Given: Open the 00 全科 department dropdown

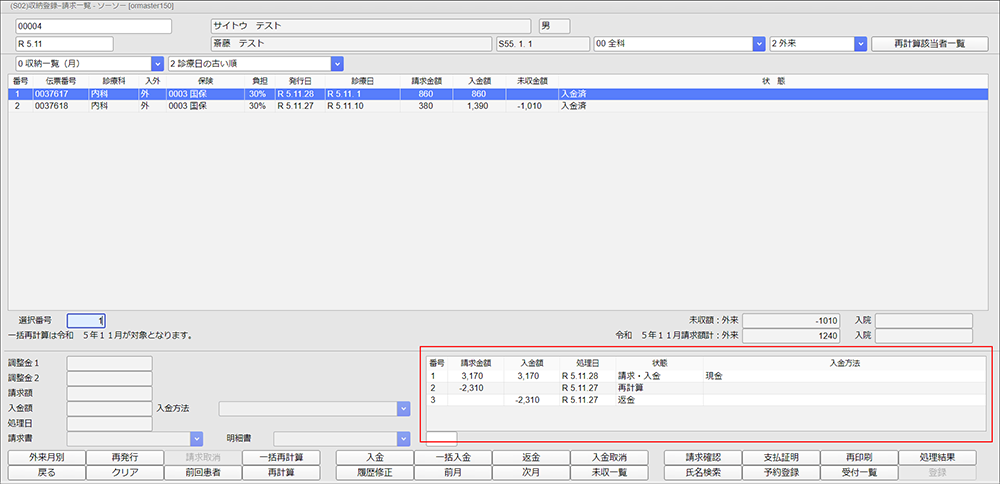Looking at the screenshot, I should pyautogui.click(x=759, y=44).
